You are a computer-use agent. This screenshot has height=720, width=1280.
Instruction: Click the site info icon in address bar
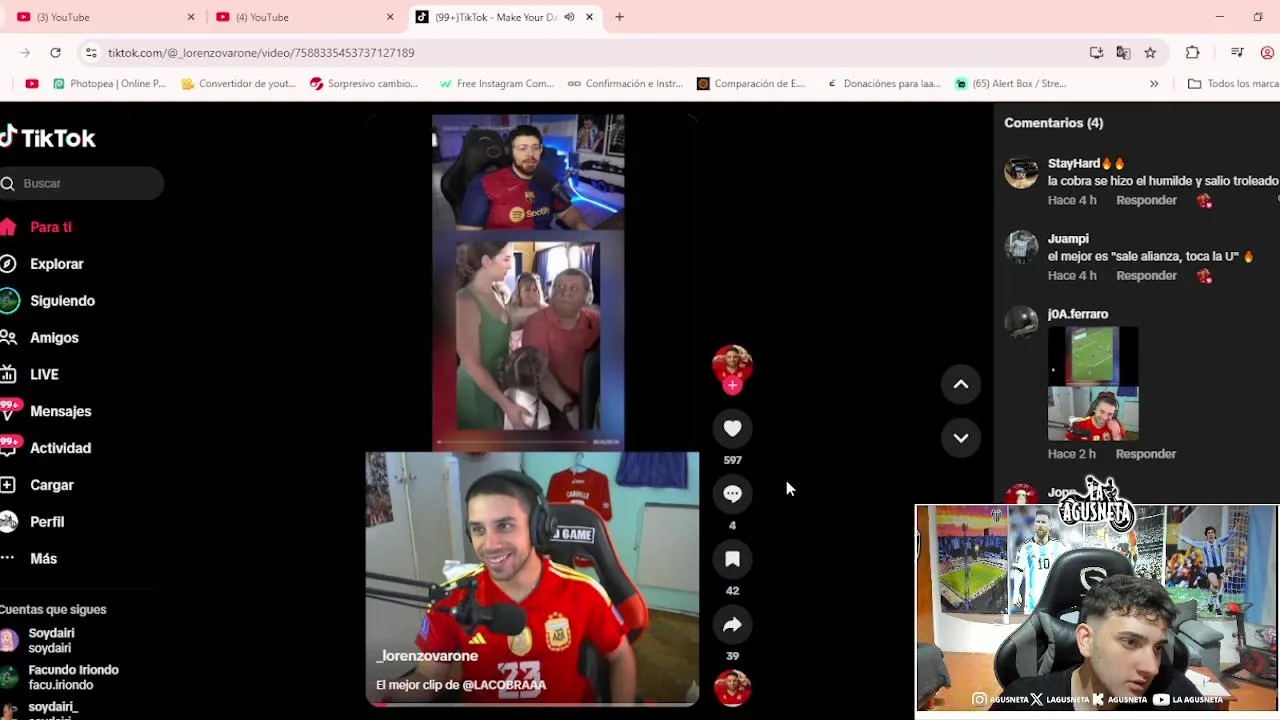point(91,52)
